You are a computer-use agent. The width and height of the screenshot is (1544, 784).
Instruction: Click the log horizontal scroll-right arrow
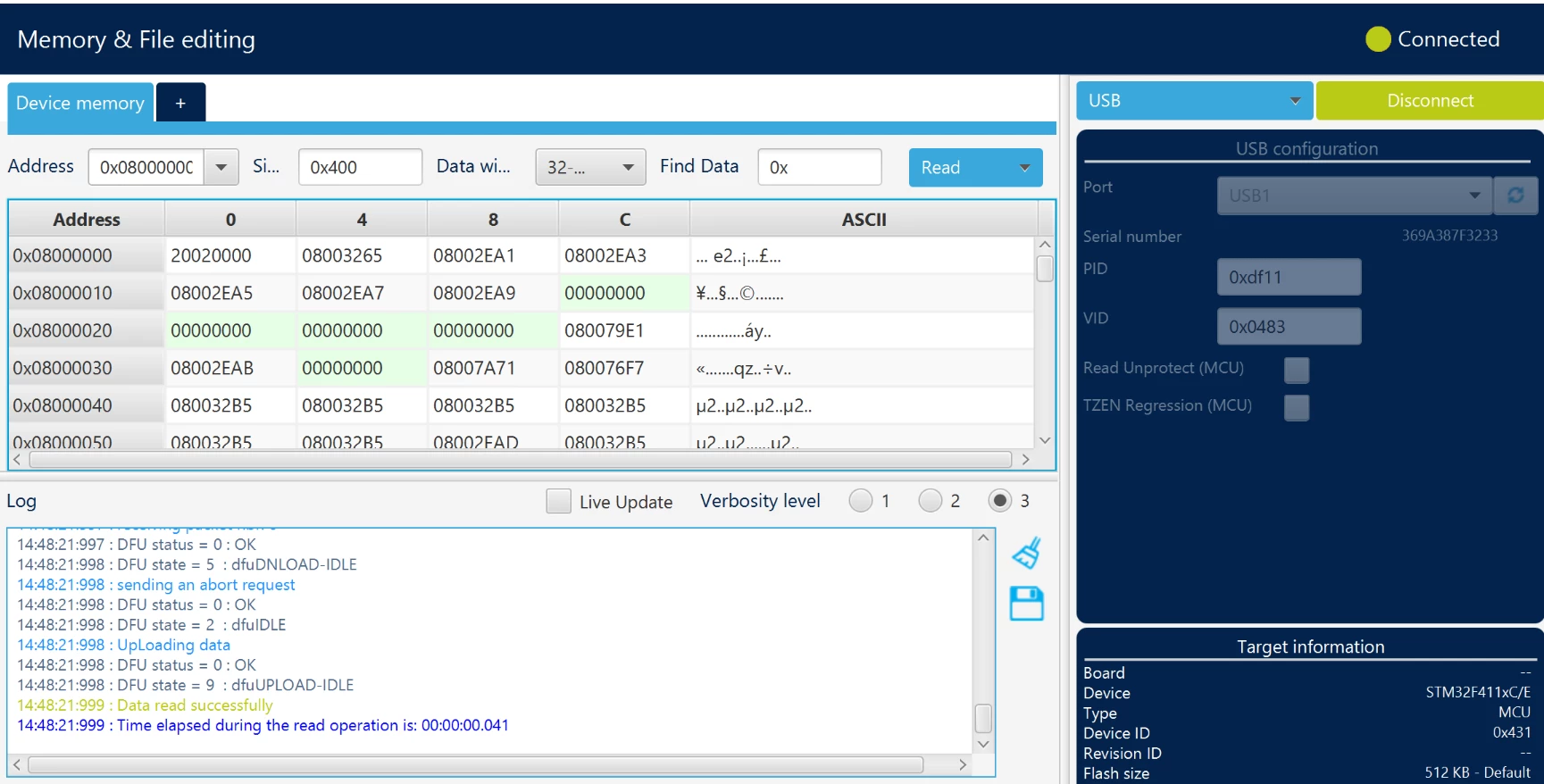[963, 764]
